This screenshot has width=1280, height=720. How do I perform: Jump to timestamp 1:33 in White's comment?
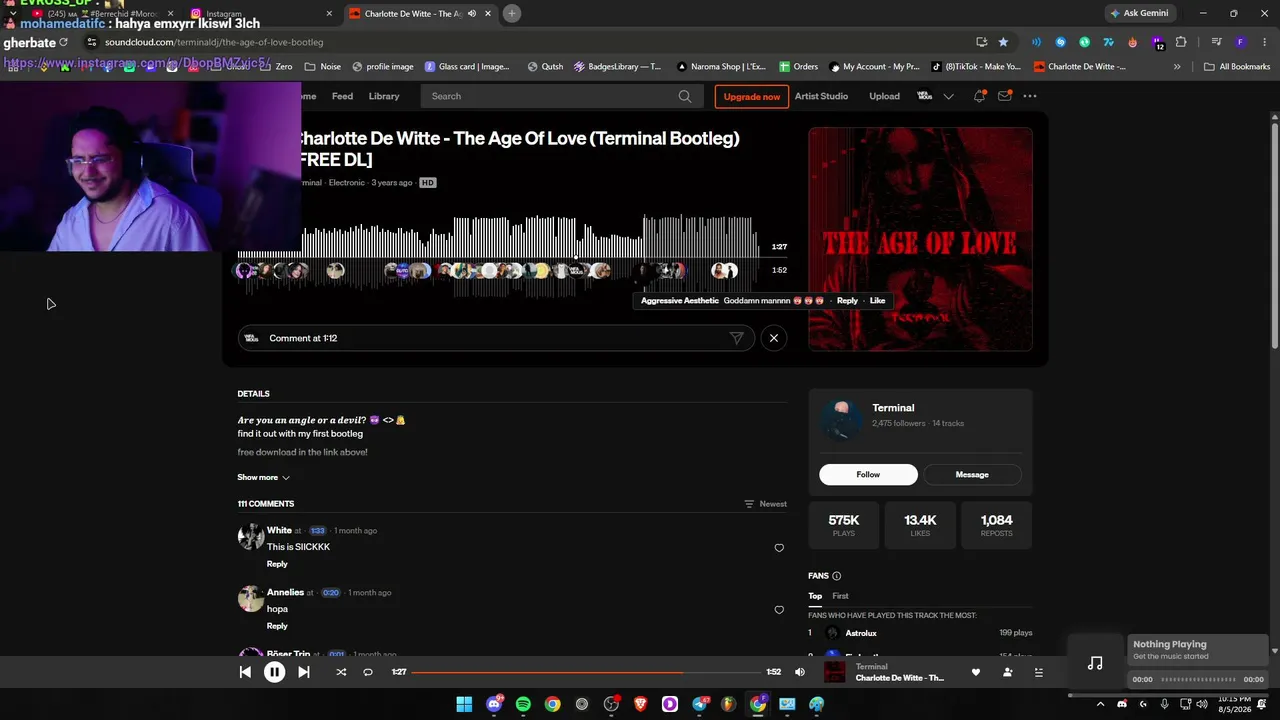[317, 531]
